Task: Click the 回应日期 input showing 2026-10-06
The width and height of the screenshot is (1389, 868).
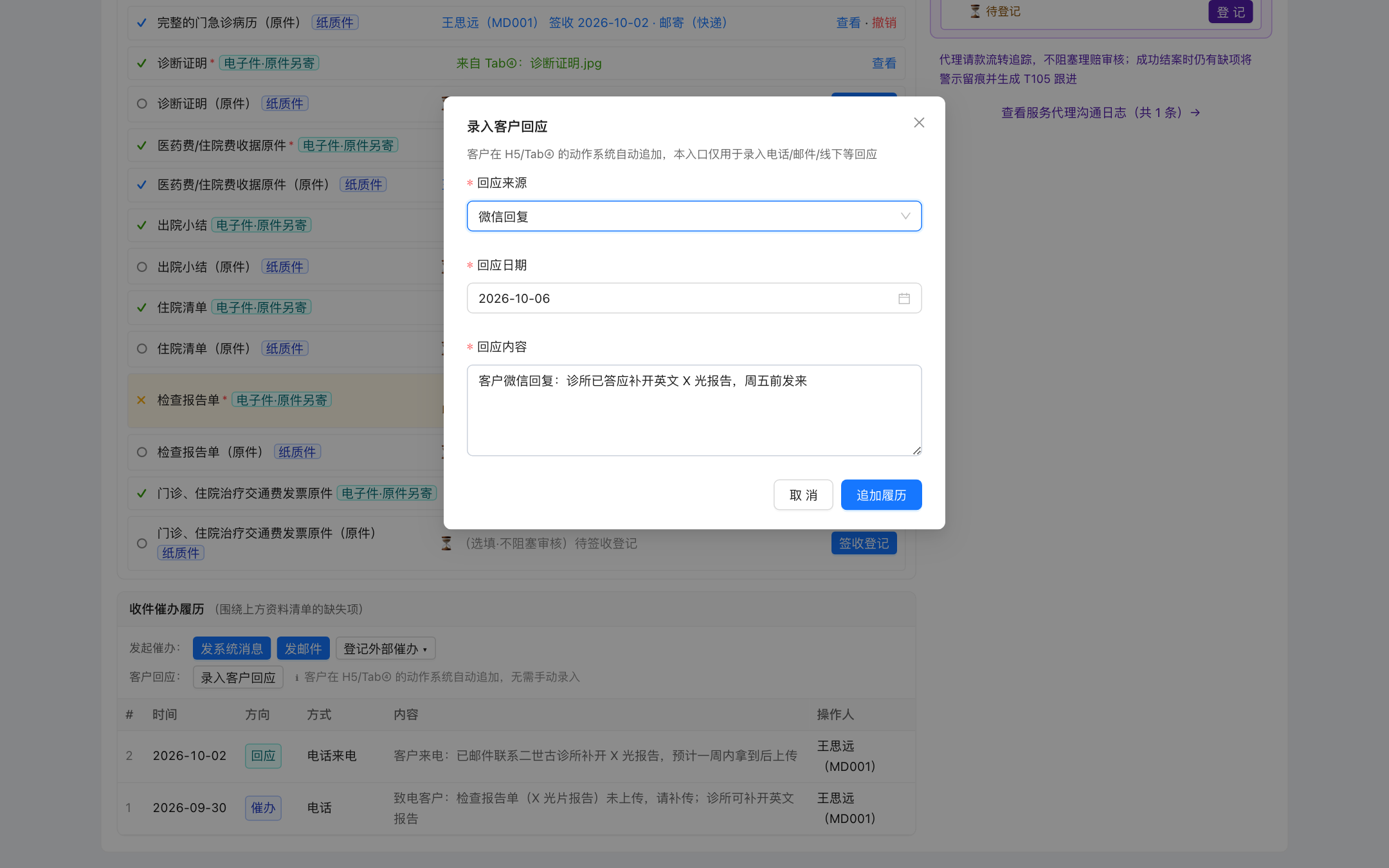Action: 694,298
